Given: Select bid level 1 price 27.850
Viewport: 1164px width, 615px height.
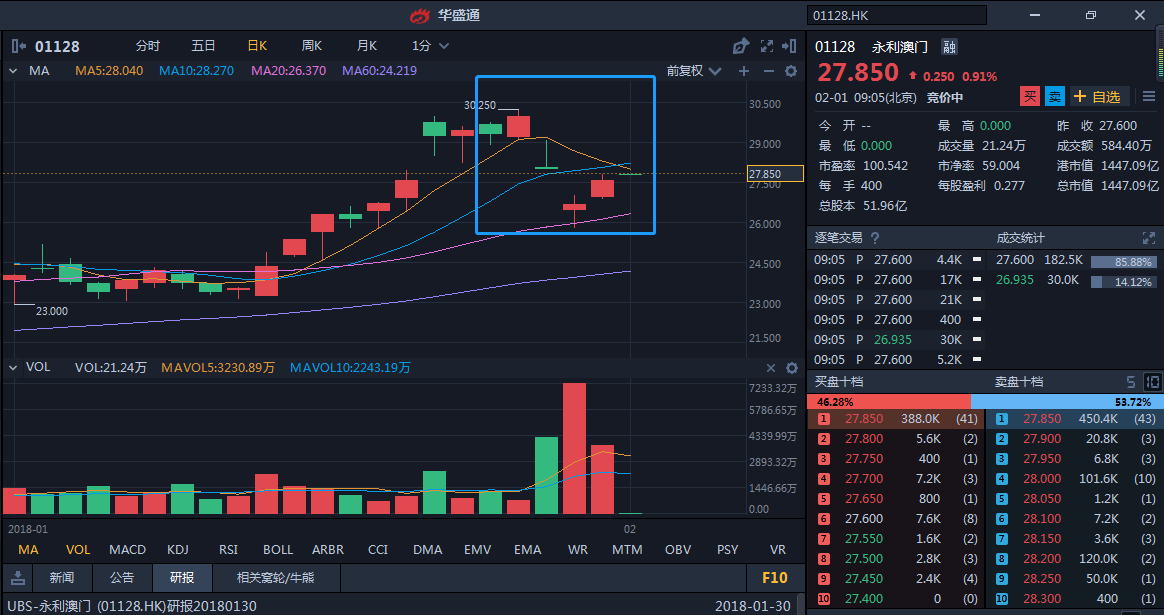Looking at the screenshot, I should pyautogui.click(x=864, y=419).
